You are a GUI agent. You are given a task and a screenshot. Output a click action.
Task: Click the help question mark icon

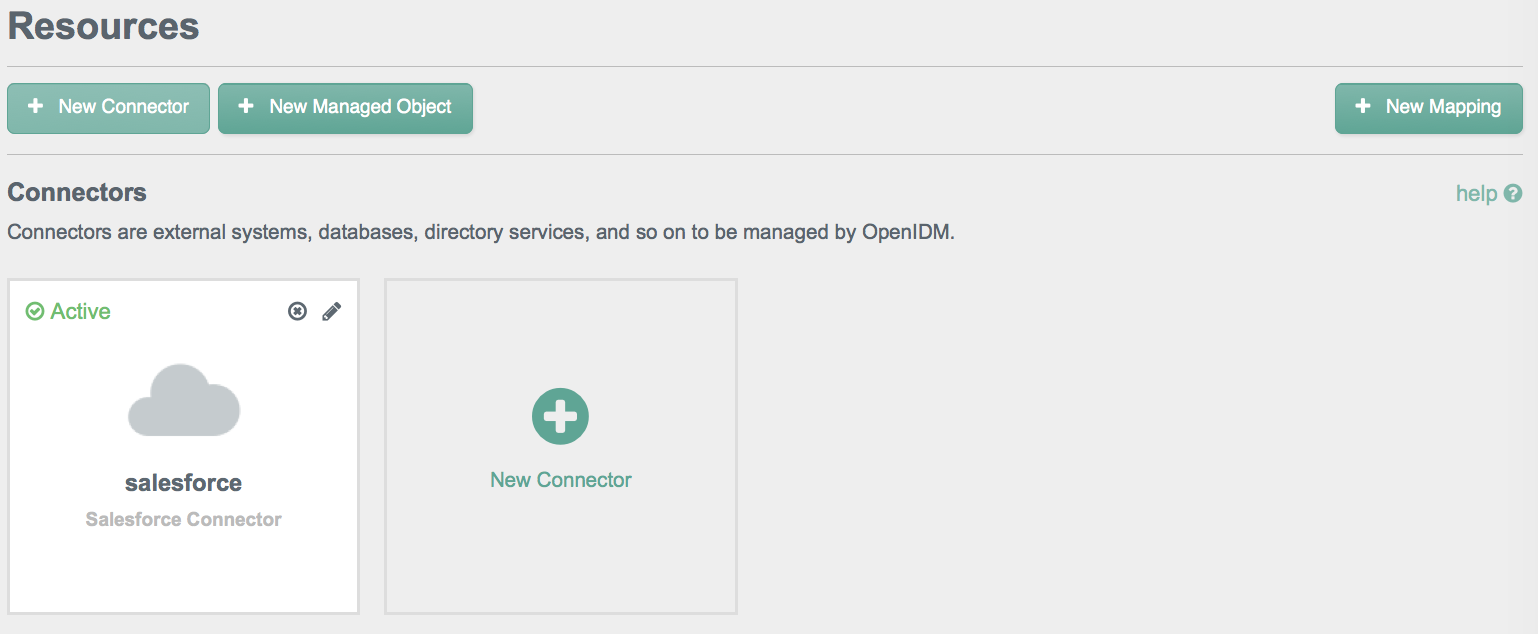(x=1513, y=193)
